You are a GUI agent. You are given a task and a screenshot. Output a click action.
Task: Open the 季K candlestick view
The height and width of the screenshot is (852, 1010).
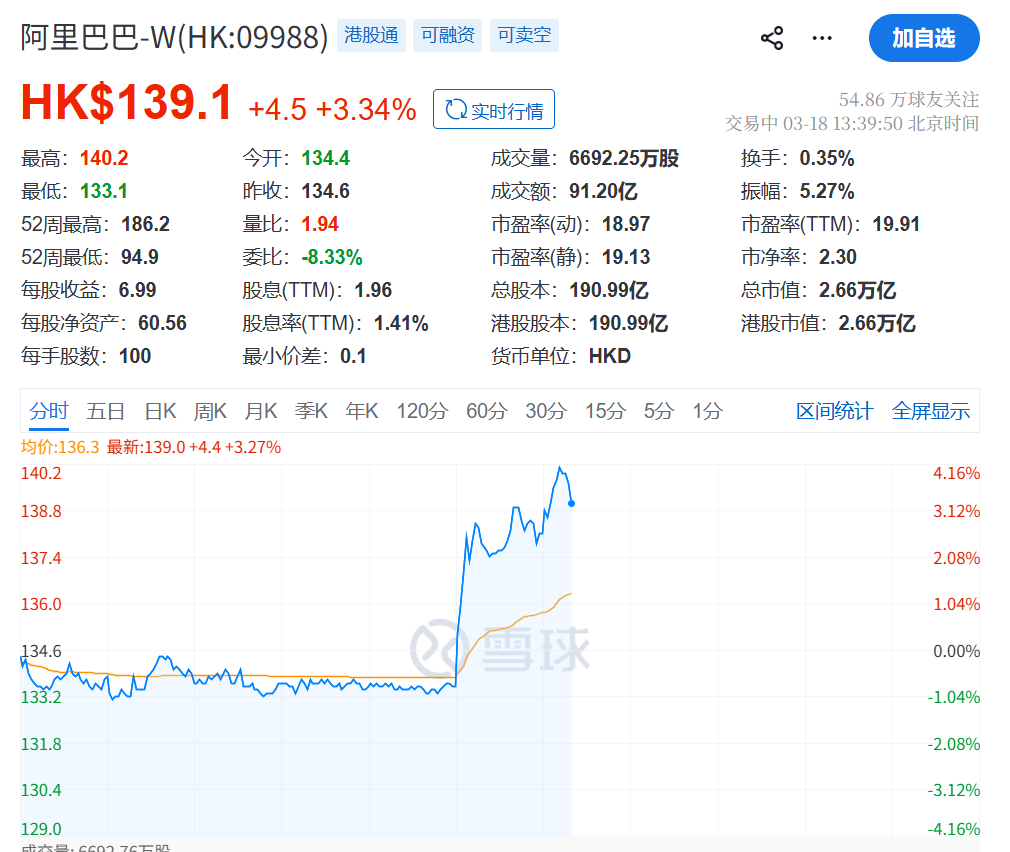[x=311, y=410]
